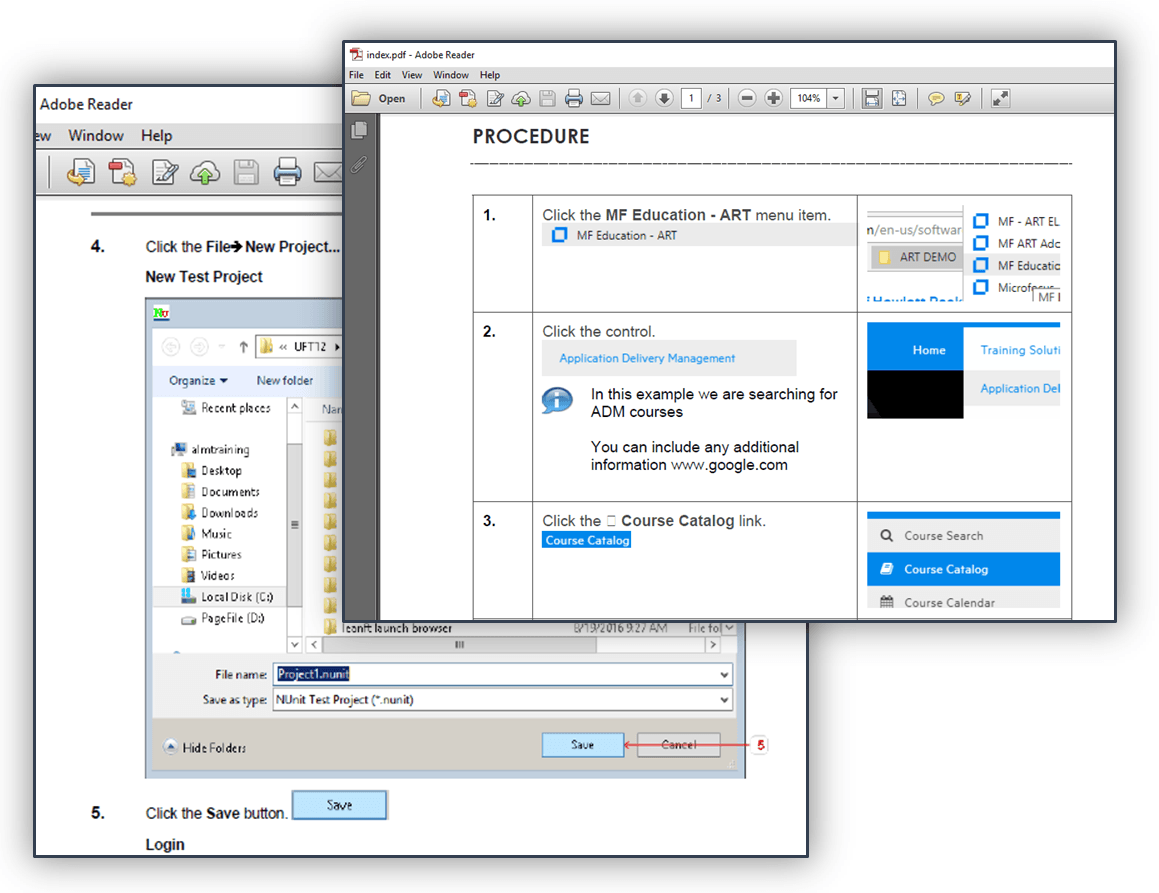Image resolution: width=1159 pixels, height=893 pixels.
Task: Show the attachments paperclip panel
Action: click(360, 164)
